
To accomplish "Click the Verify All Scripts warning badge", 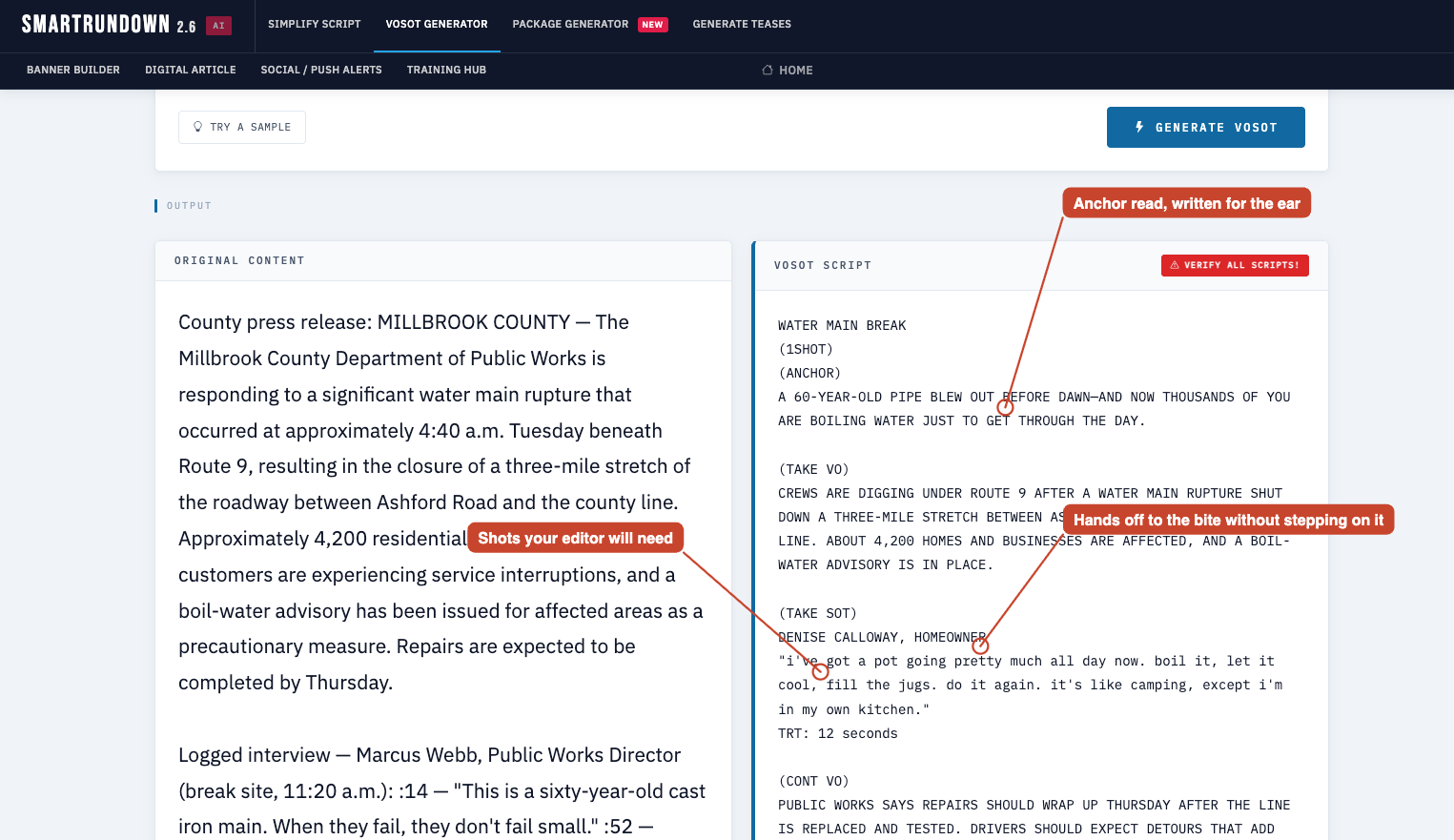I will coord(1235,265).
